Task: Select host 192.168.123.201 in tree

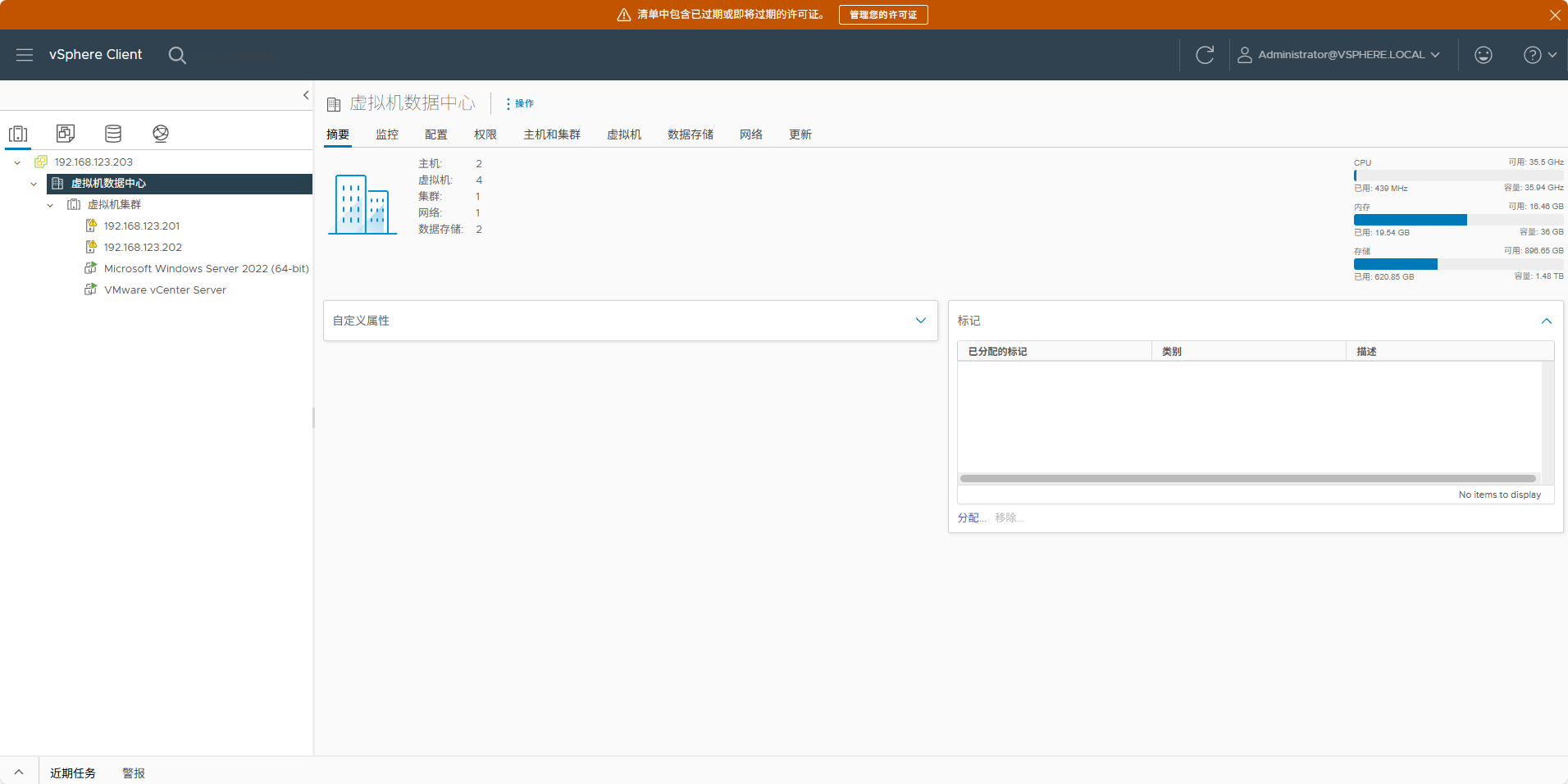Action: pos(141,226)
